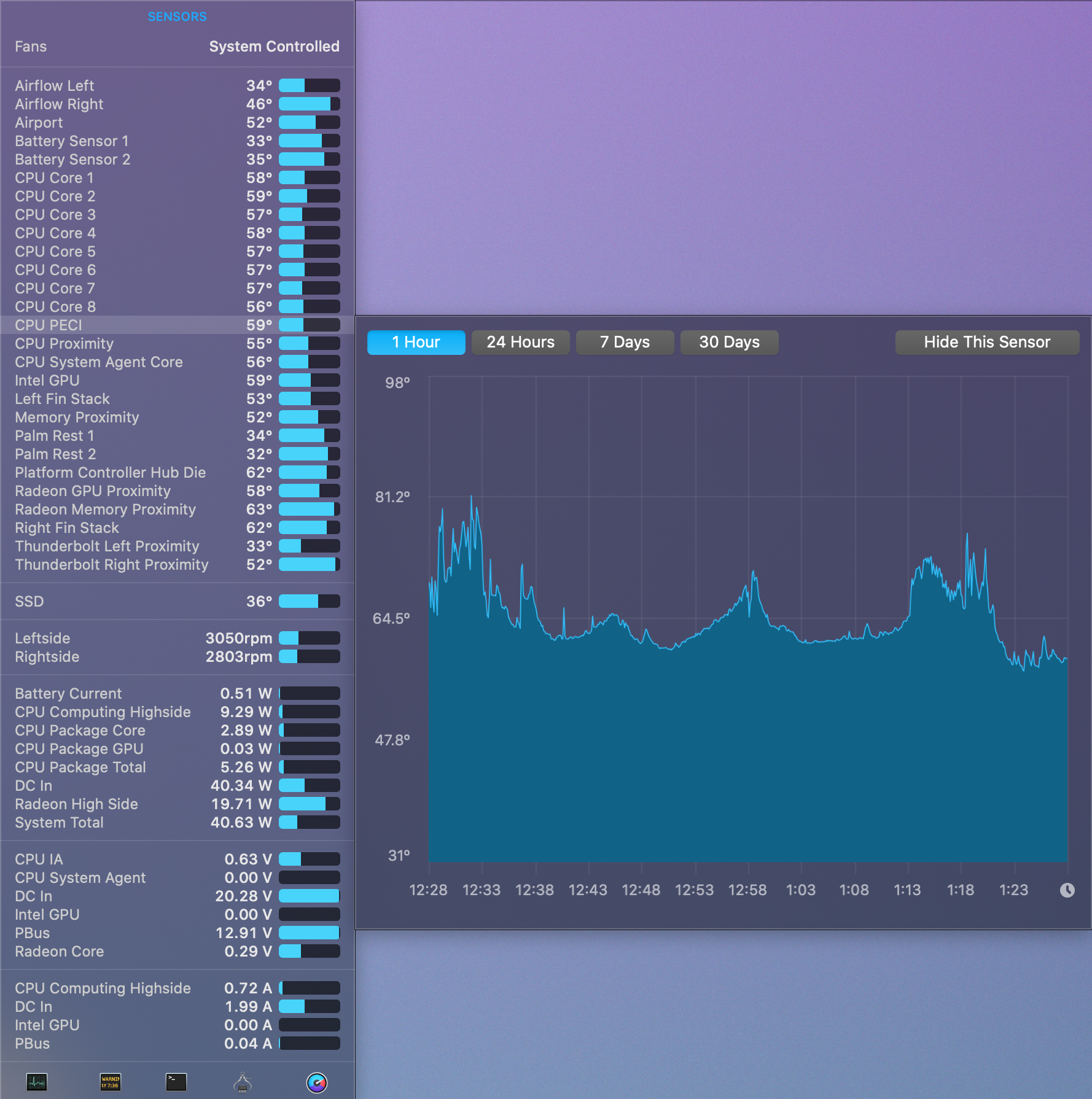Select the Radeon Core voltage row
This screenshot has height=1099, width=1092.
coord(177,951)
